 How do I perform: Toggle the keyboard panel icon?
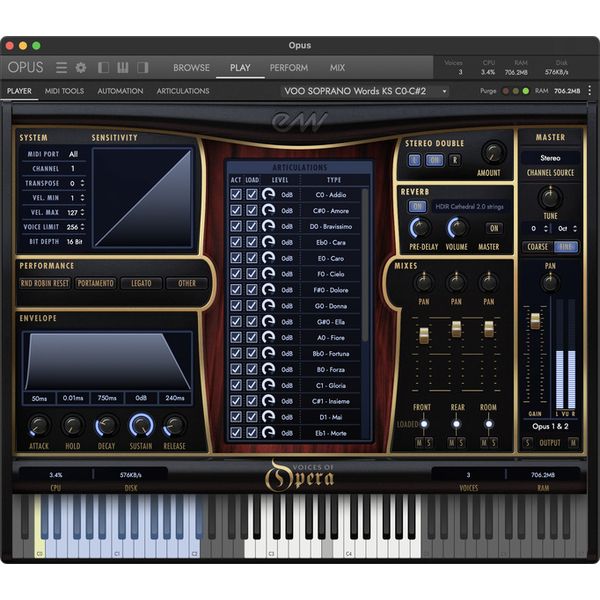click(x=123, y=68)
